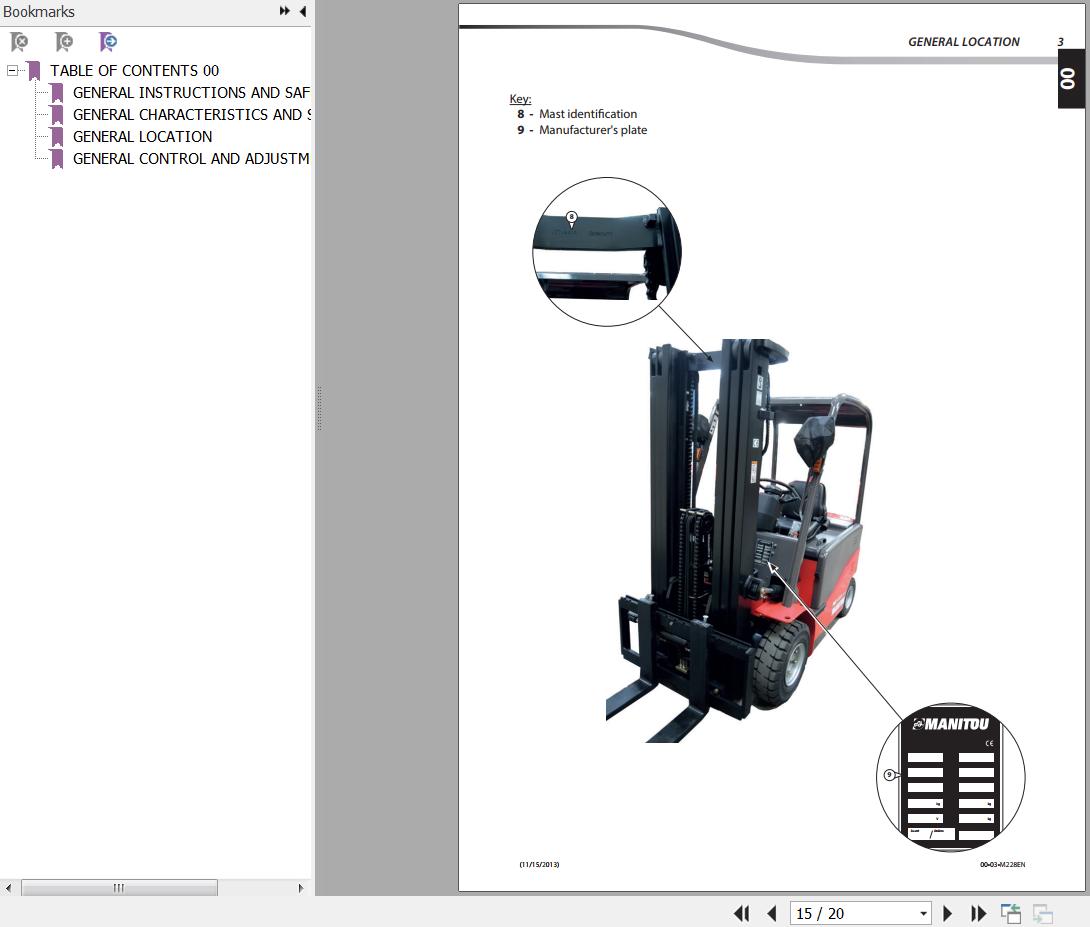Jump to the first page

click(741, 913)
